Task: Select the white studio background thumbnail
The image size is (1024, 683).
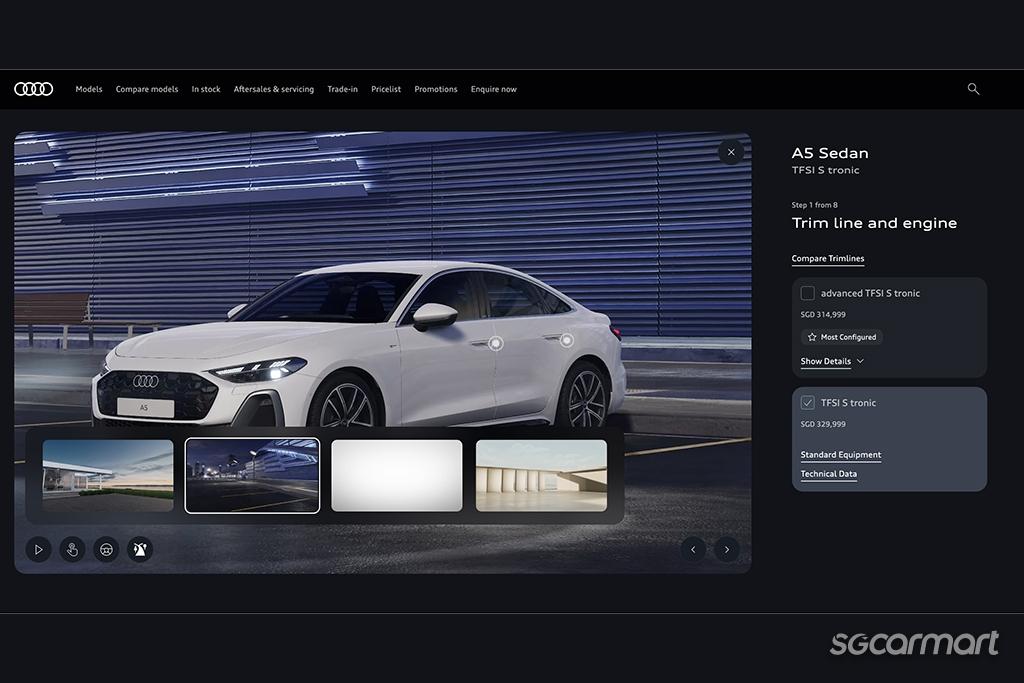Action: pos(397,476)
